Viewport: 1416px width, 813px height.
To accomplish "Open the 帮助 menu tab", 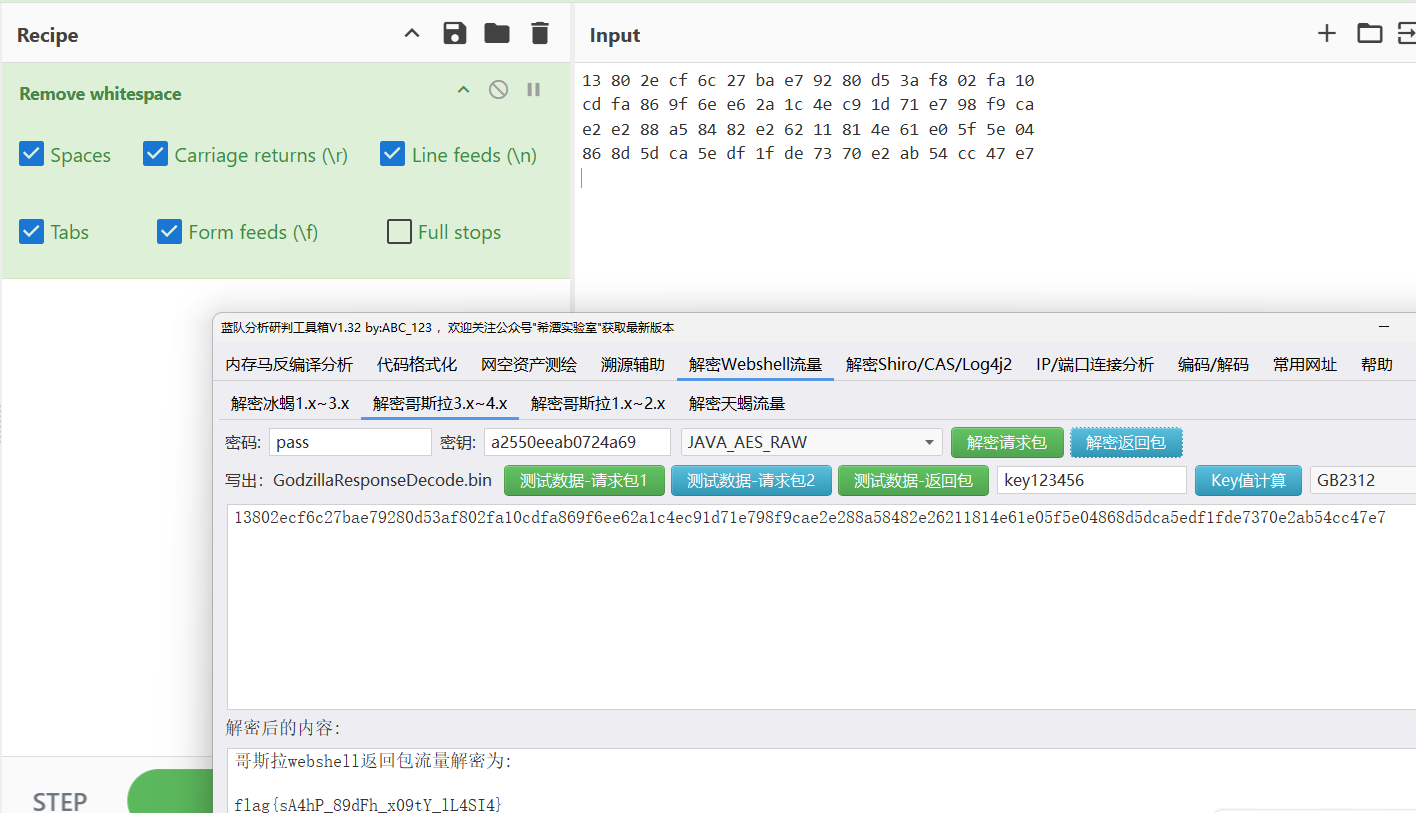I will point(1377,364).
